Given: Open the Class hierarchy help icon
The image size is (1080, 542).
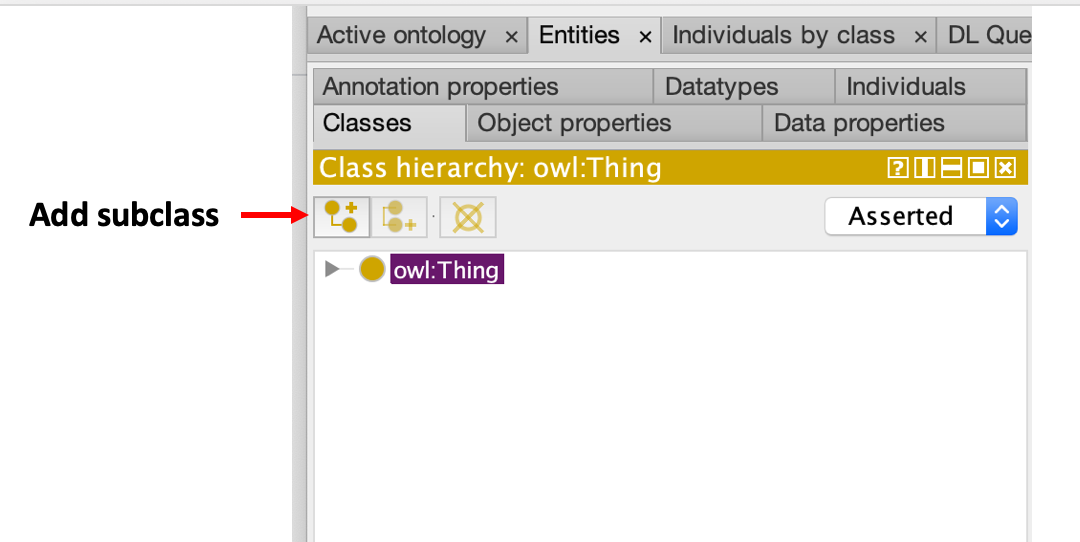Looking at the screenshot, I should pyautogui.click(x=896, y=167).
